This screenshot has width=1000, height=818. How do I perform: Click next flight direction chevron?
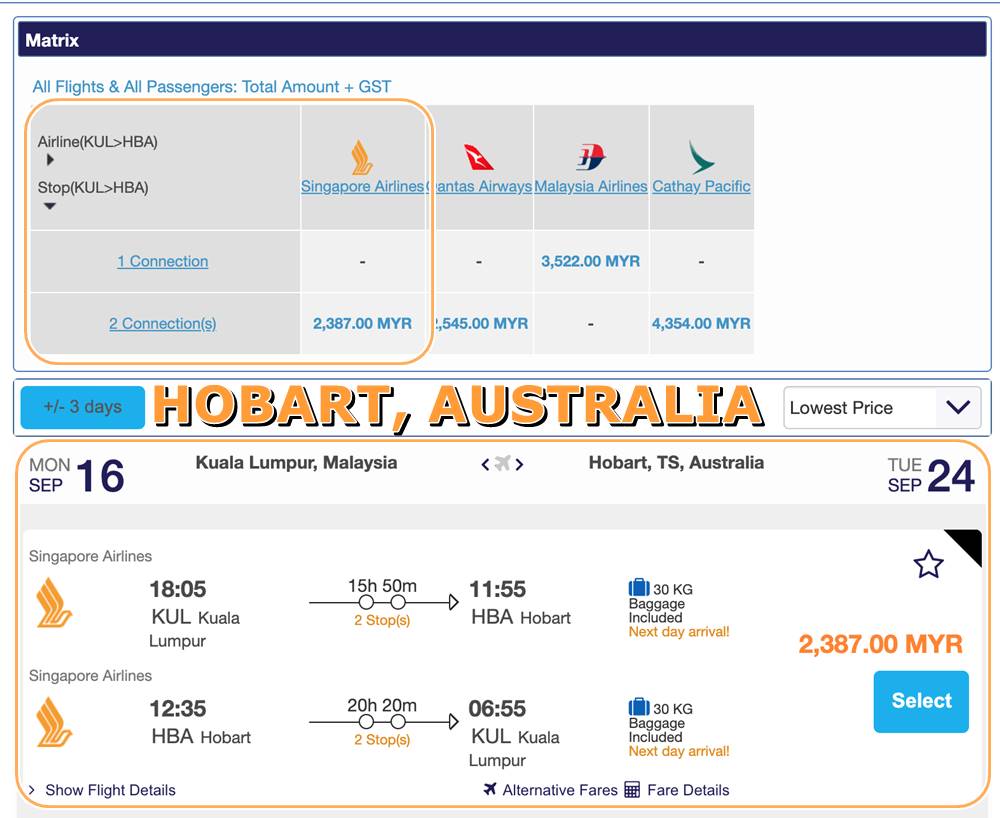click(x=519, y=464)
